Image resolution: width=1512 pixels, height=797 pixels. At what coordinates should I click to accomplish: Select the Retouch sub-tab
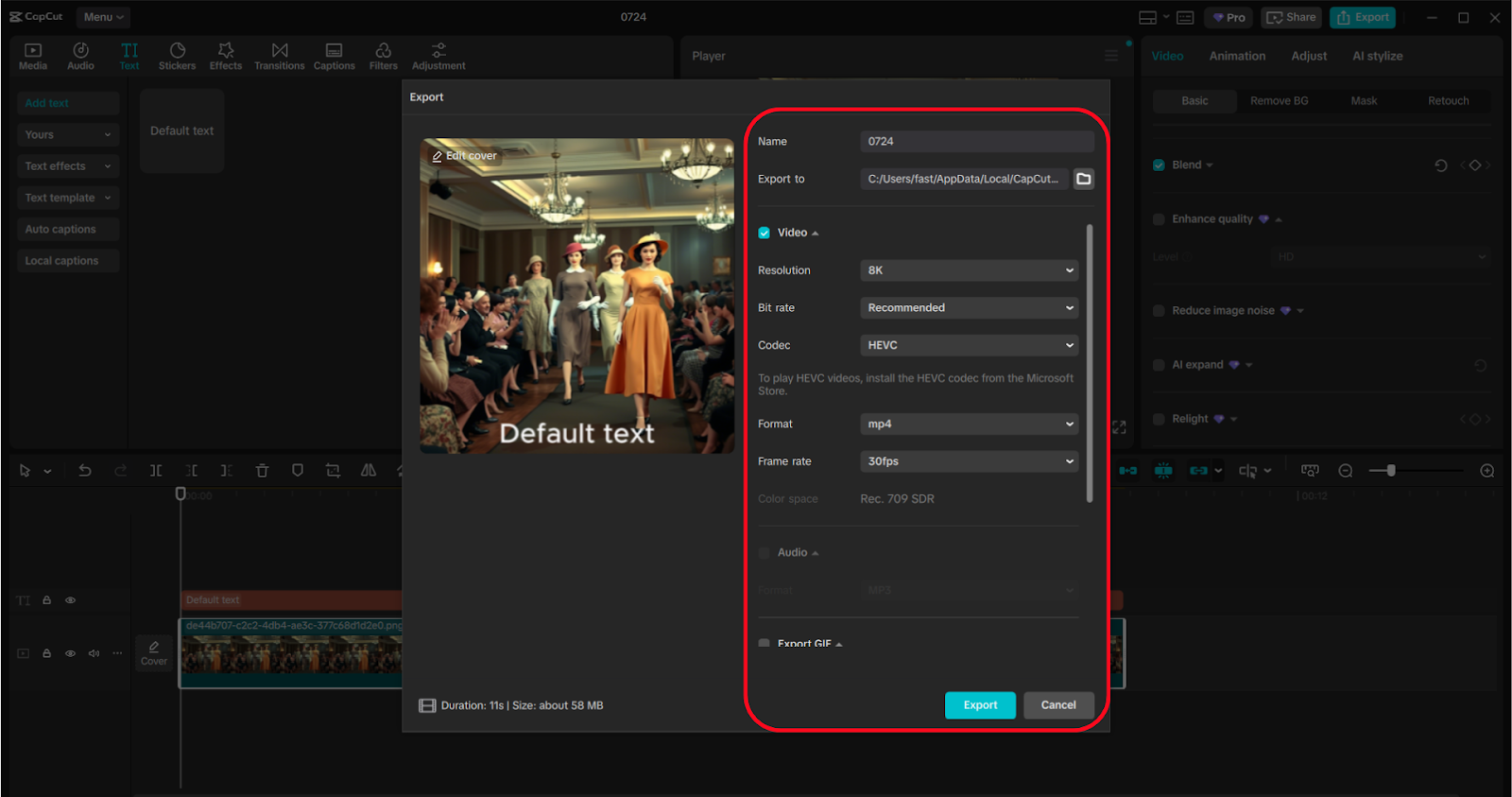[x=1448, y=101]
